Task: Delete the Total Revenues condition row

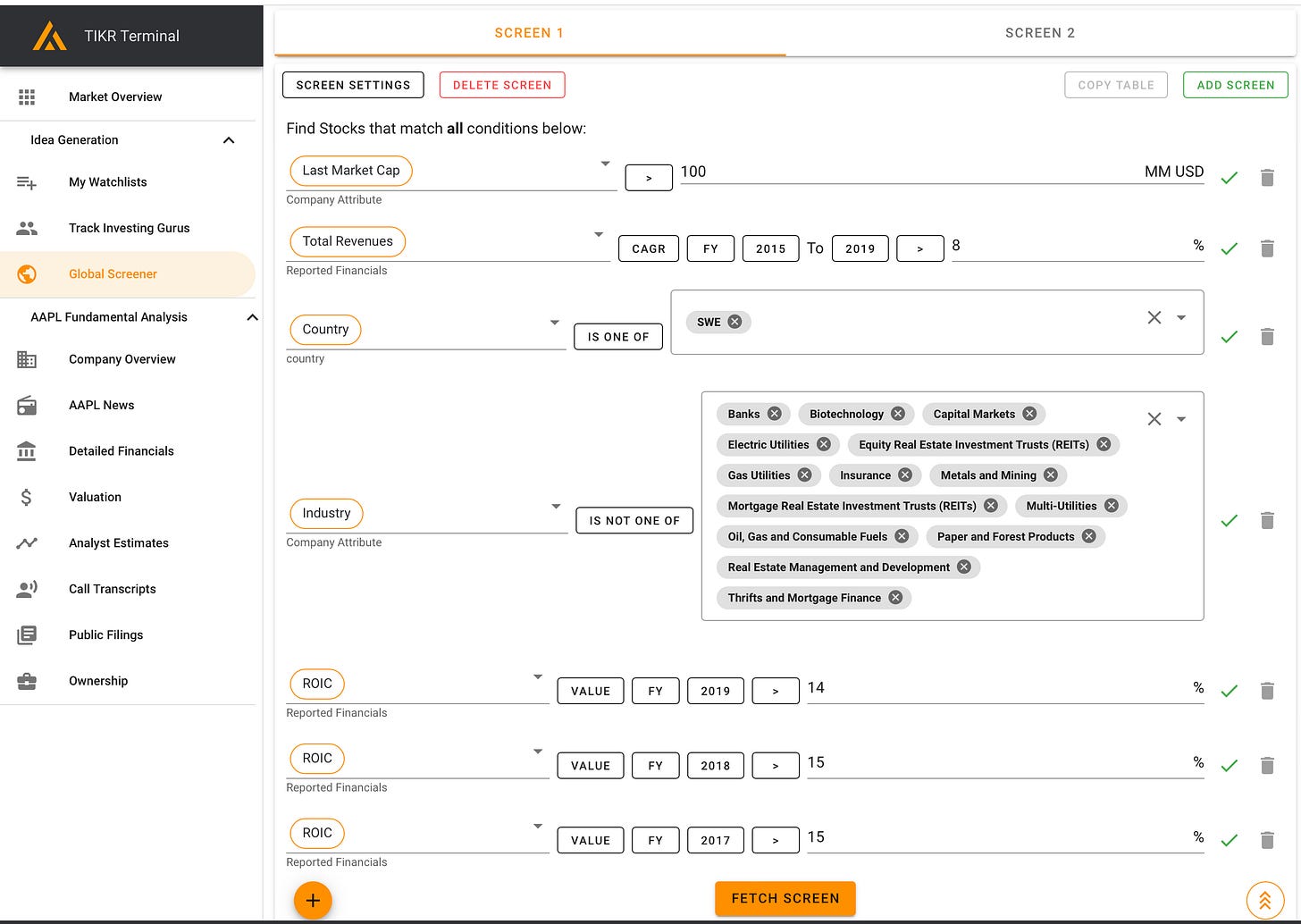Action: [x=1267, y=248]
